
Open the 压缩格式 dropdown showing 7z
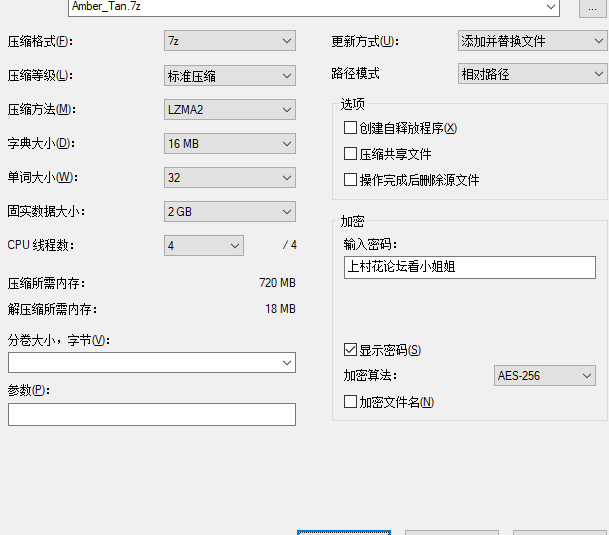pos(230,41)
